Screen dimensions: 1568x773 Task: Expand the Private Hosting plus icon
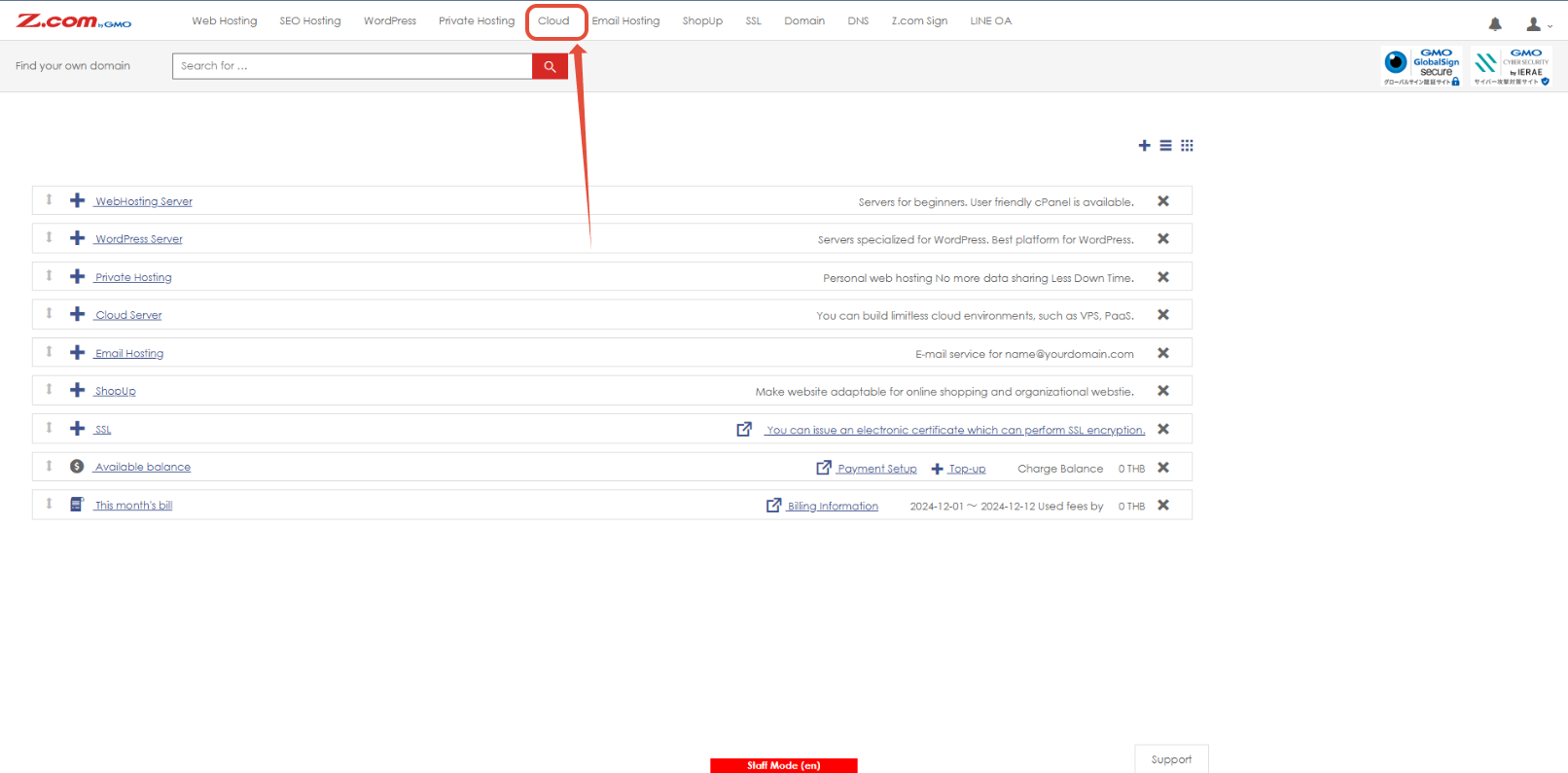click(78, 276)
